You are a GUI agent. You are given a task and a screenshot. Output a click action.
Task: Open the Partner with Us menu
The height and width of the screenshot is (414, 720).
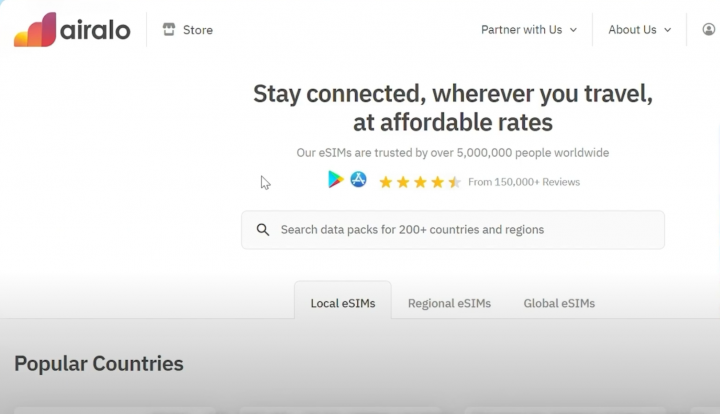(x=521, y=30)
